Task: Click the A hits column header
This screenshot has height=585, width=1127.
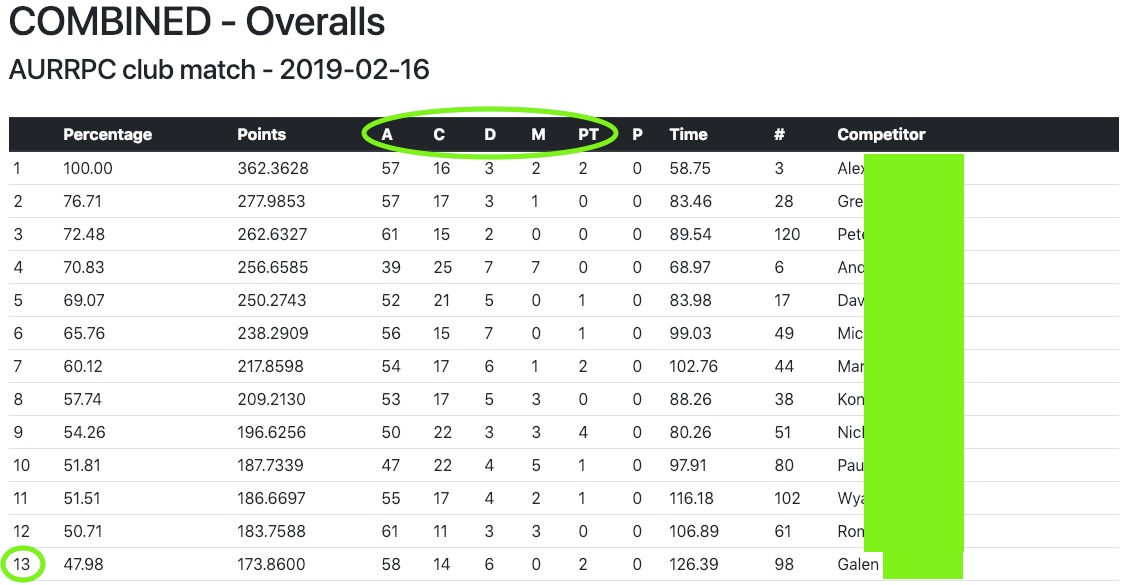Action: click(x=387, y=135)
